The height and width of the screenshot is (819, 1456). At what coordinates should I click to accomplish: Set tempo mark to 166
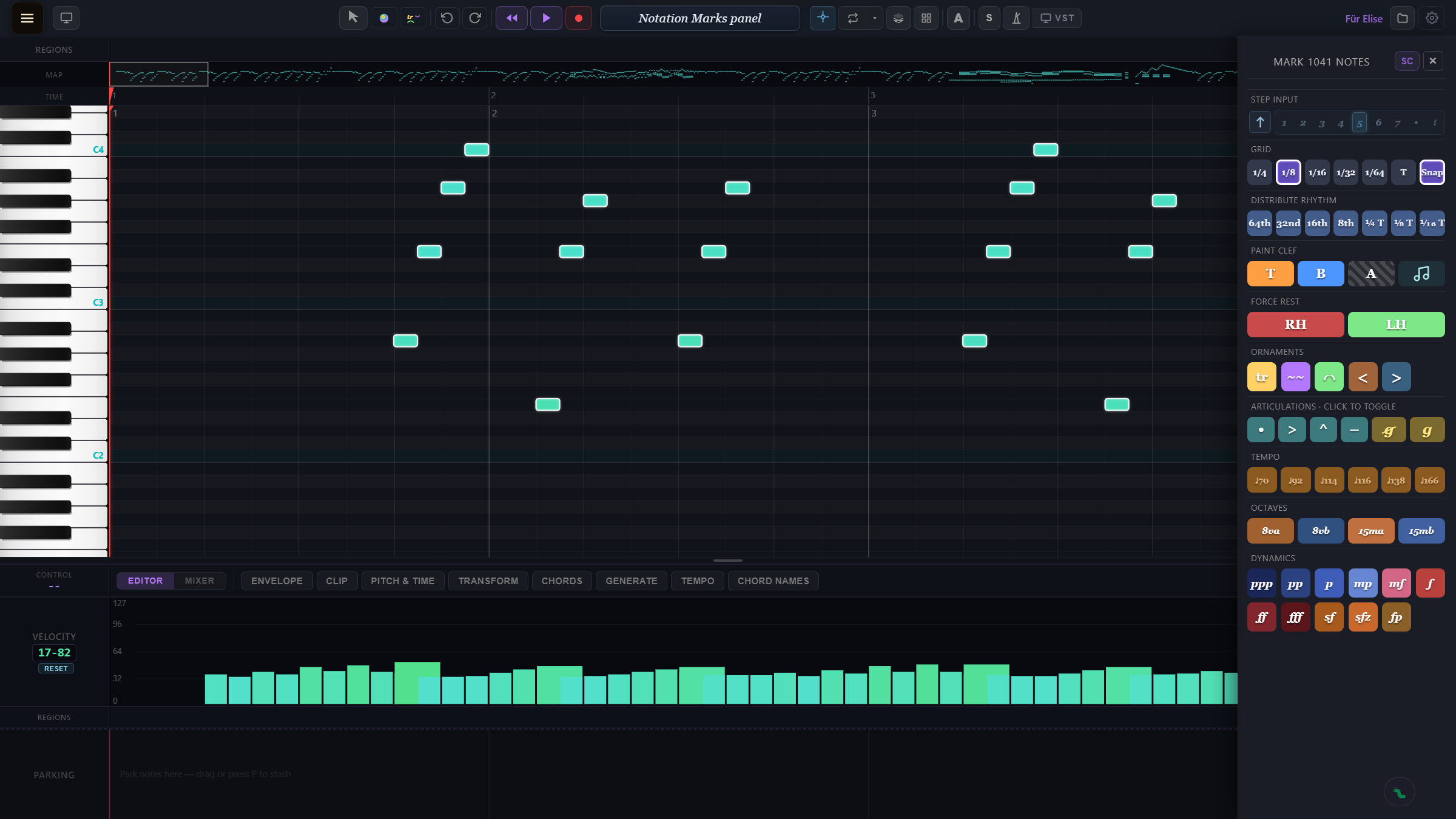pos(1430,480)
